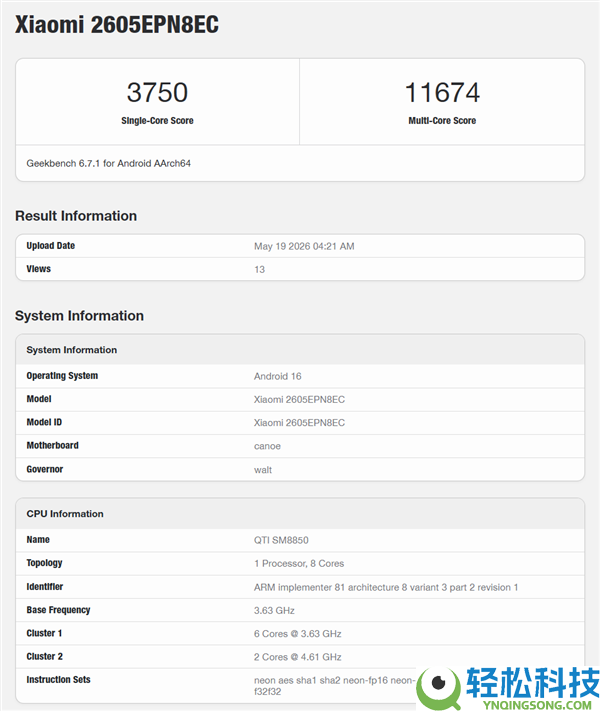Select the Model value Xiaomi 2605EPN8EC
Image resolution: width=600 pixels, height=711 pixels.
pyautogui.click(x=299, y=399)
